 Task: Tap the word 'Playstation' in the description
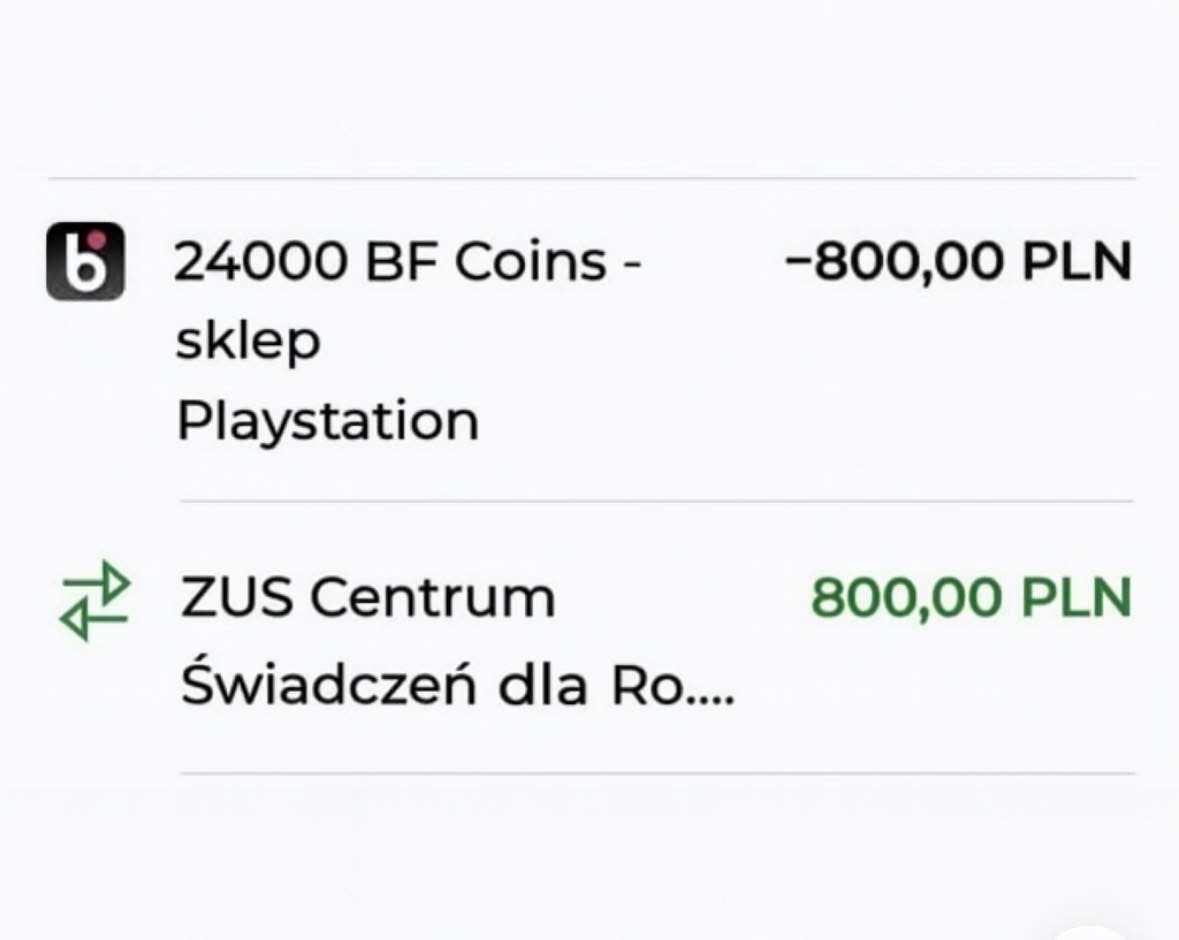tap(327, 421)
